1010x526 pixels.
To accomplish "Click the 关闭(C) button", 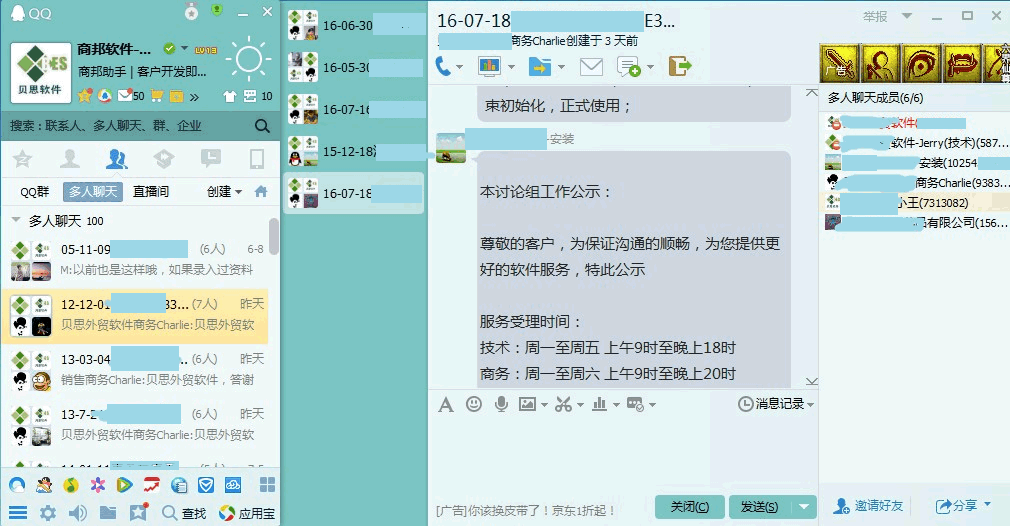I will click(690, 507).
